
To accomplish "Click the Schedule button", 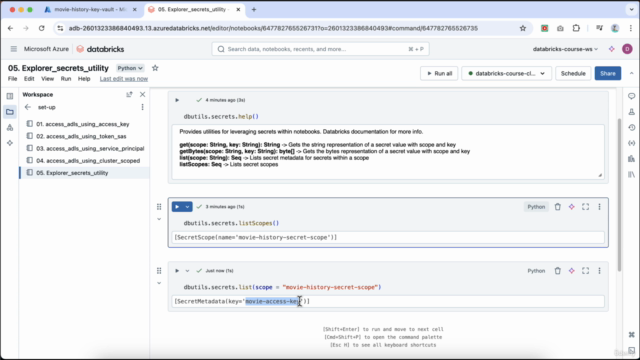I will tap(573, 73).
